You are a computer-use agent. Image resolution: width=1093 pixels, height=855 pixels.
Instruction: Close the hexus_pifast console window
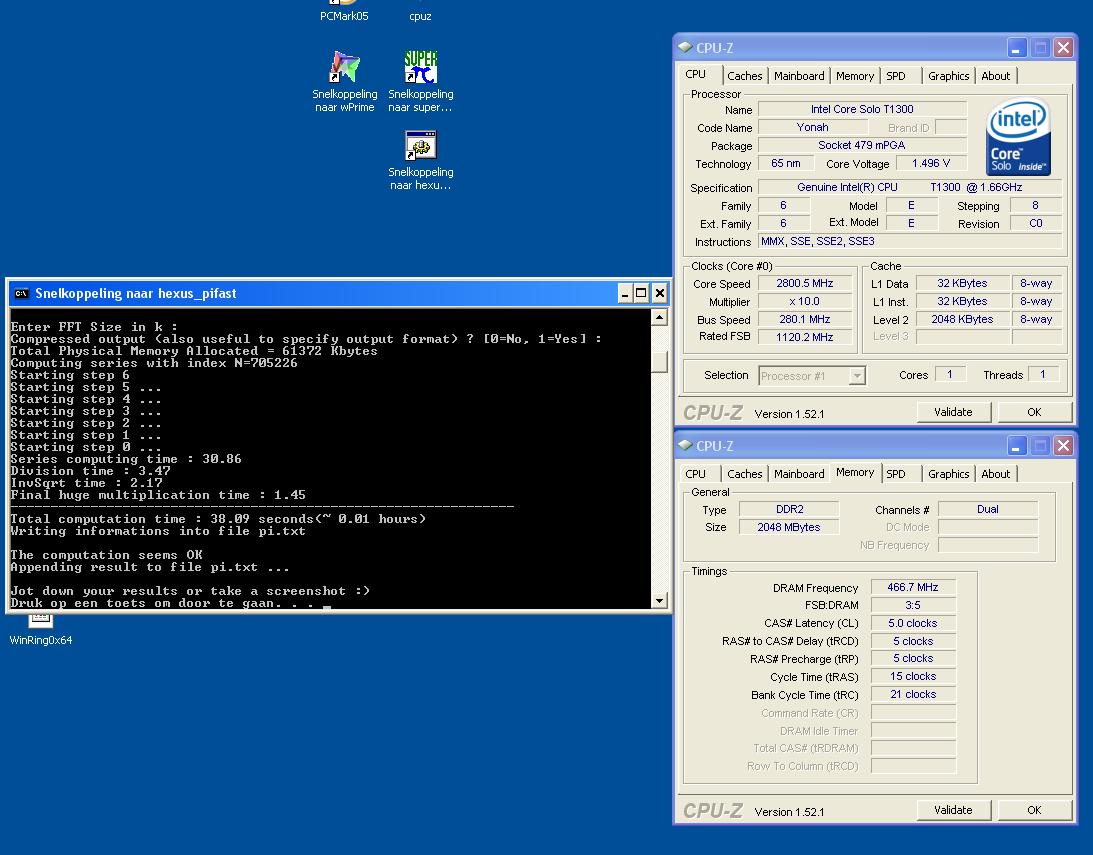(659, 293)
